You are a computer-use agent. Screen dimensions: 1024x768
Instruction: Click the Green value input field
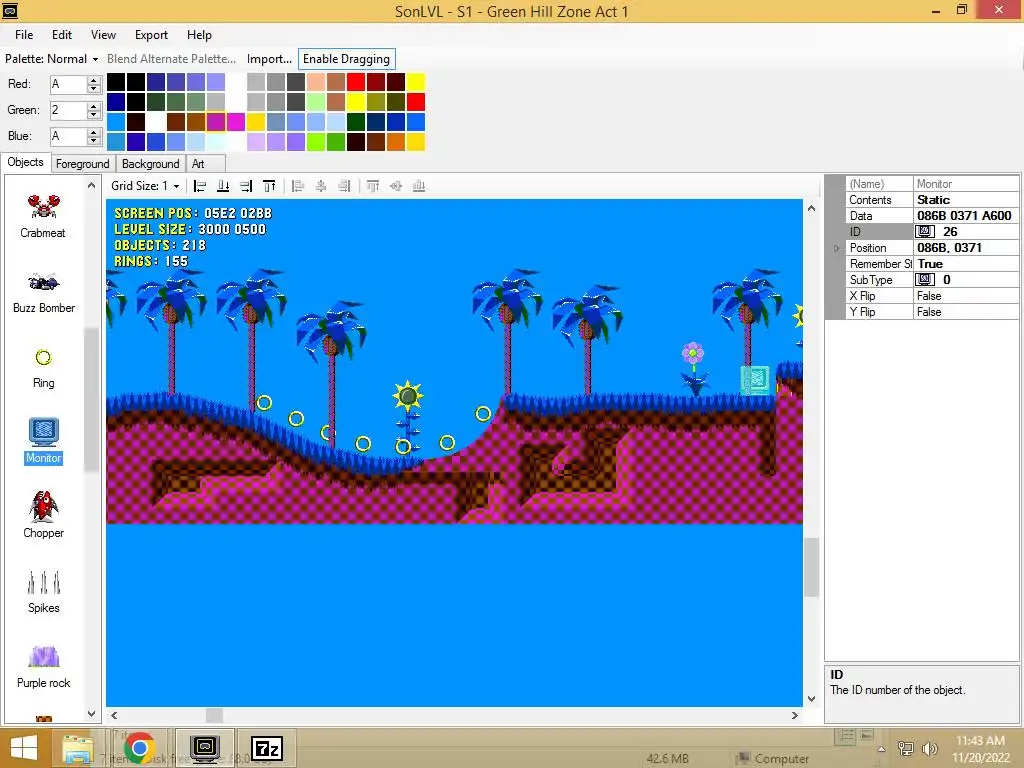(x=69, y=110)
